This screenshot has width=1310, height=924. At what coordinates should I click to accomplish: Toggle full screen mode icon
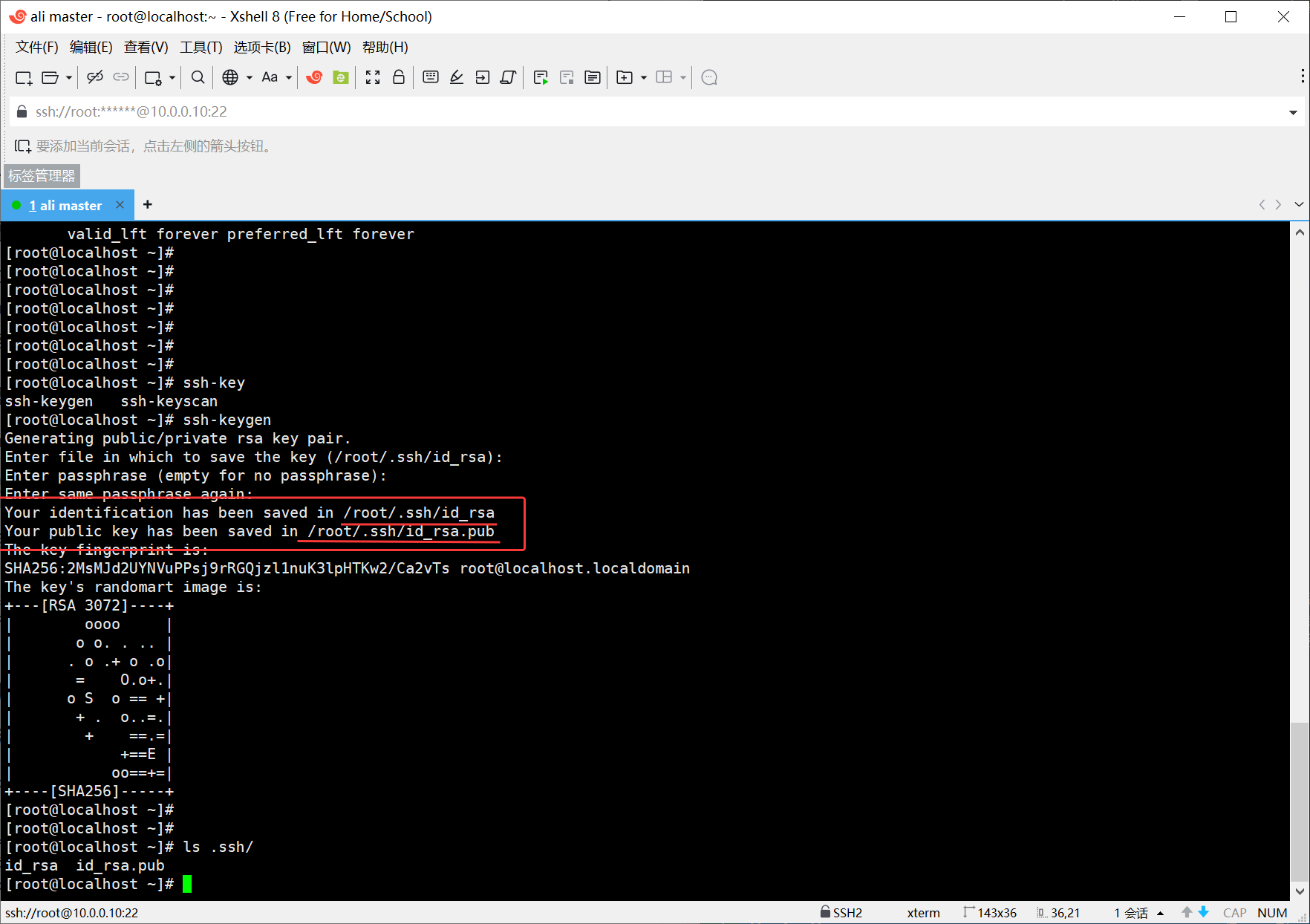(373, 77)
